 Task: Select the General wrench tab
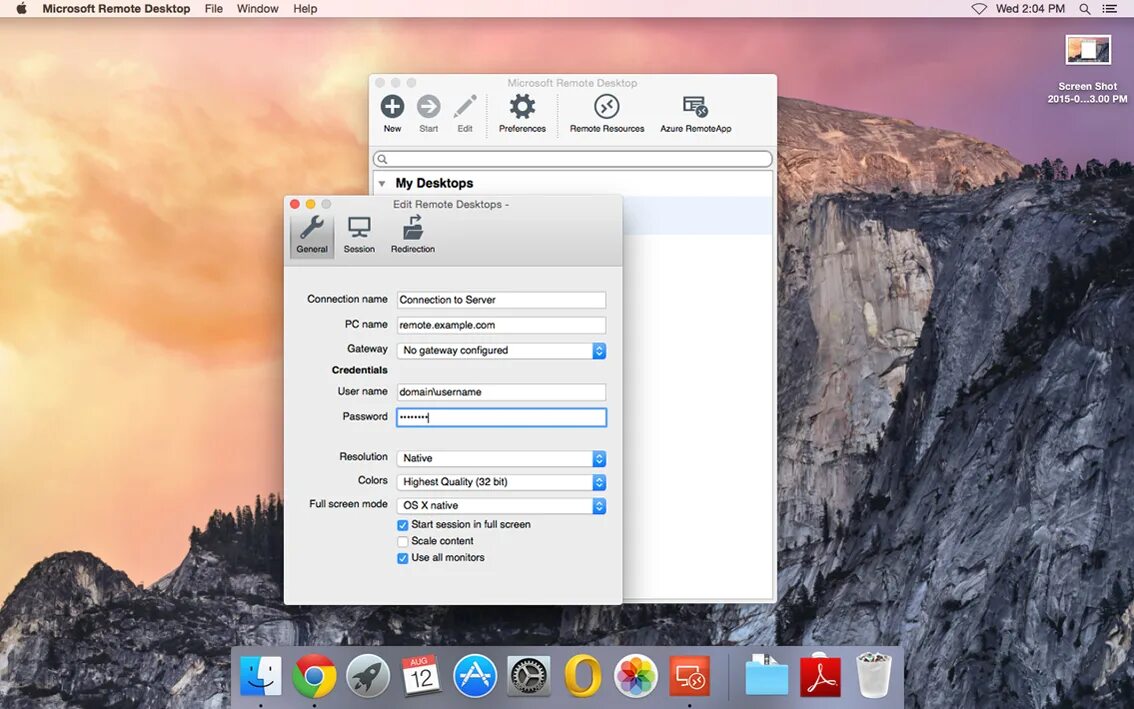tap(312, 234)
